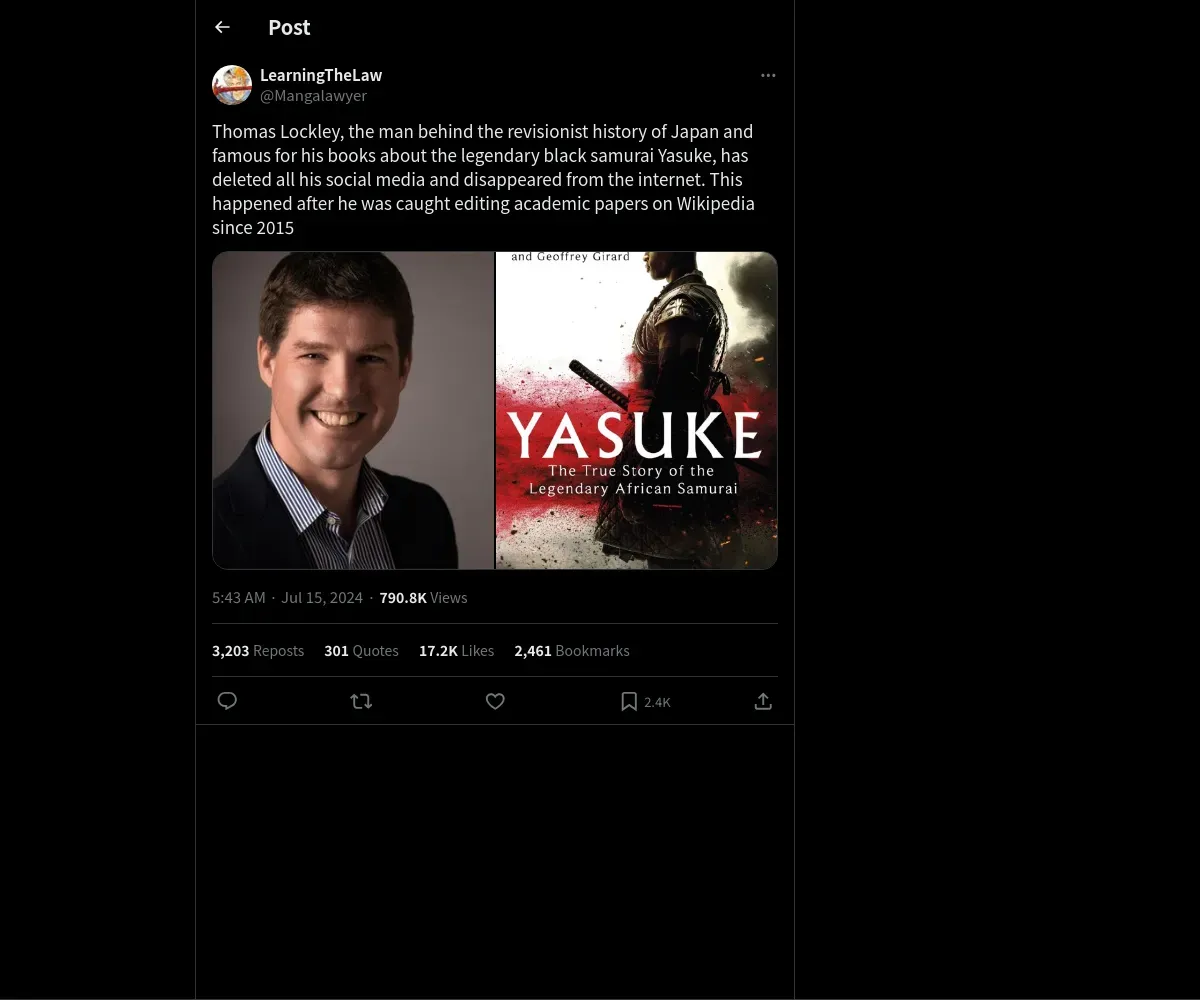Open the portrait photo of the man
Image resolution: width=1200 pixels, height=1000 pixels.
(x=353, y=410)
